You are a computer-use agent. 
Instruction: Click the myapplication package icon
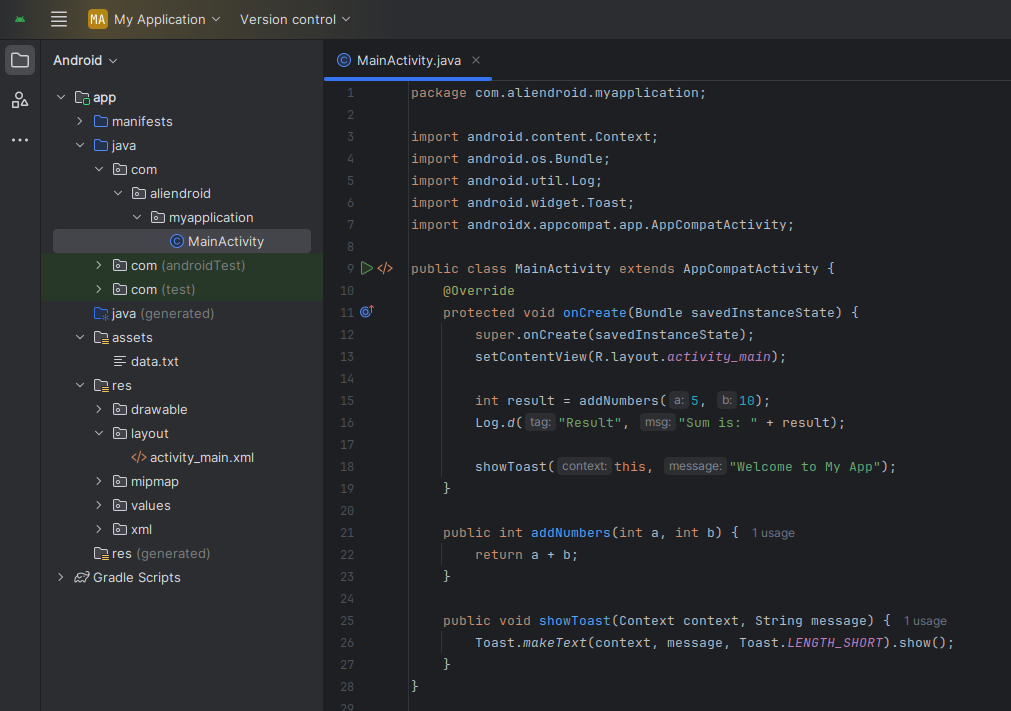pos(158,217)
